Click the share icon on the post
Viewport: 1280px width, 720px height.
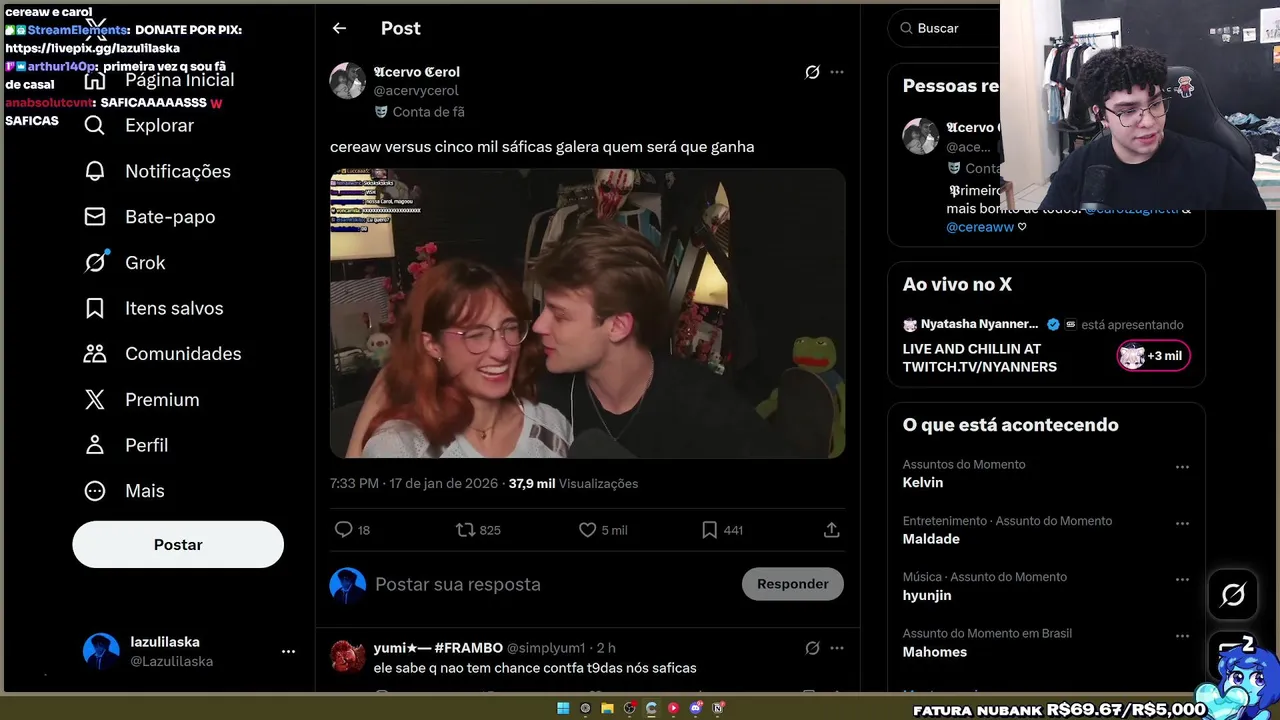coord(831,530)
